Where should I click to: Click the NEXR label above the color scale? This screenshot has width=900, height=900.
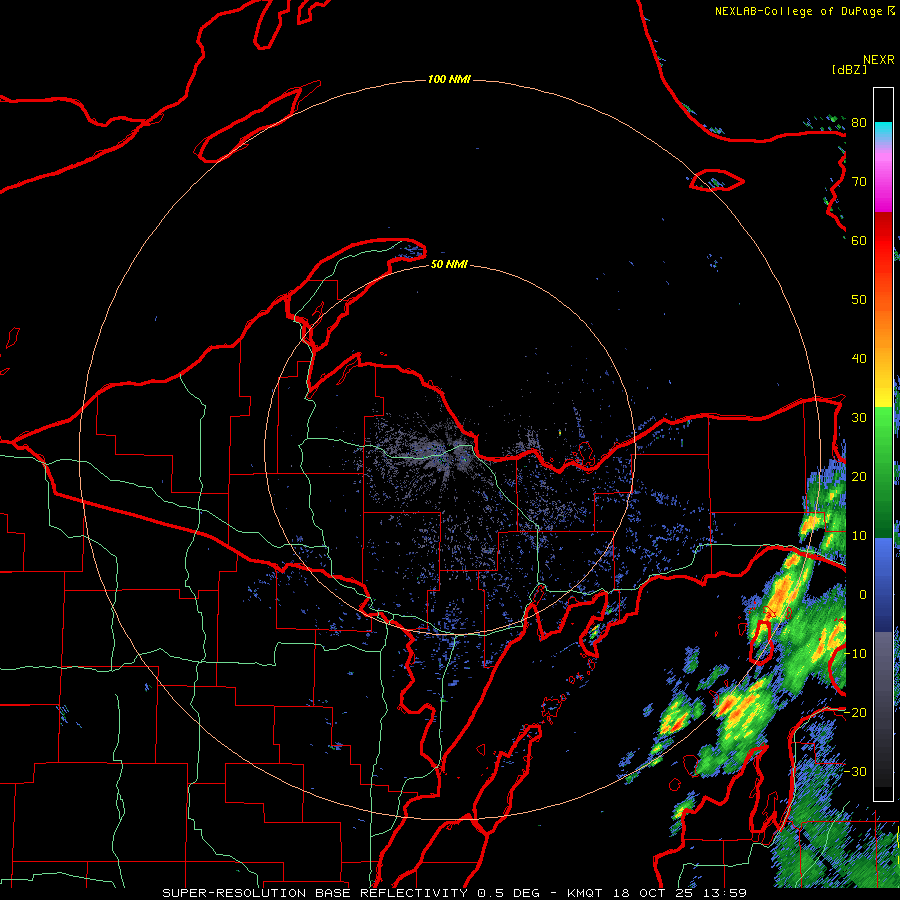coord(878,60)
